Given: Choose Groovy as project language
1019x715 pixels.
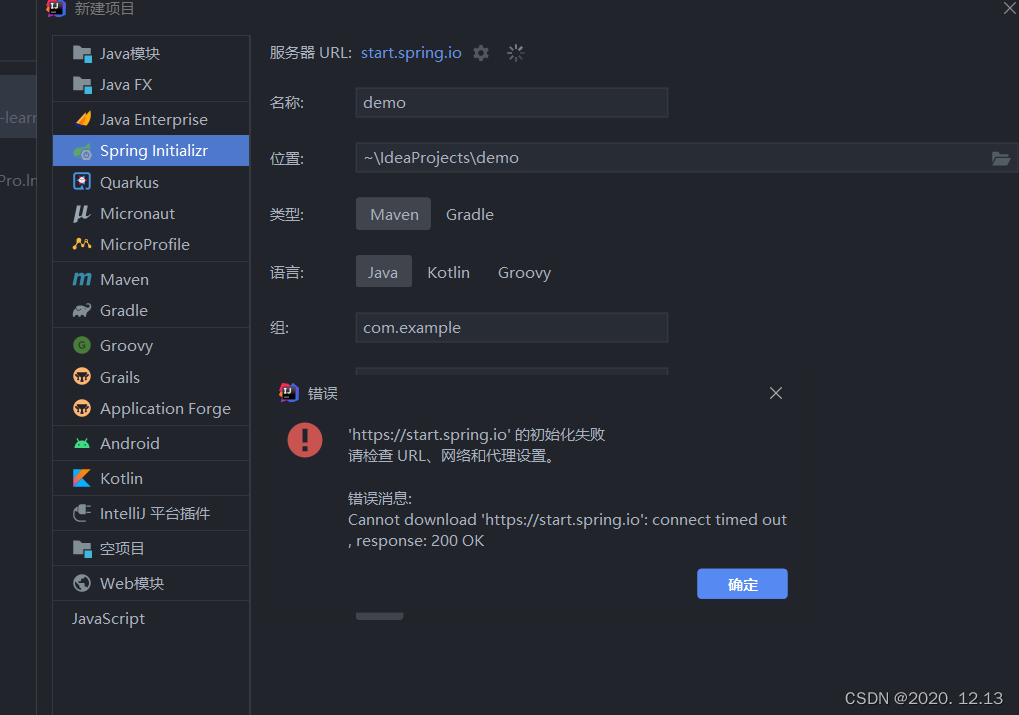Looking at the screenshot, I should pyautogui.click(x=524, y=272).
